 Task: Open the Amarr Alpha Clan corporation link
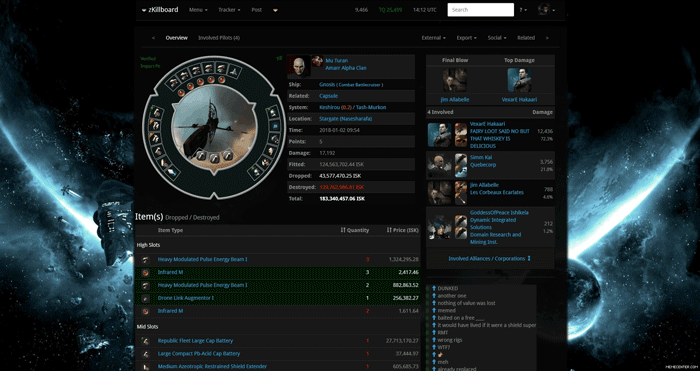pyautogui.click(x=346, y=68)
